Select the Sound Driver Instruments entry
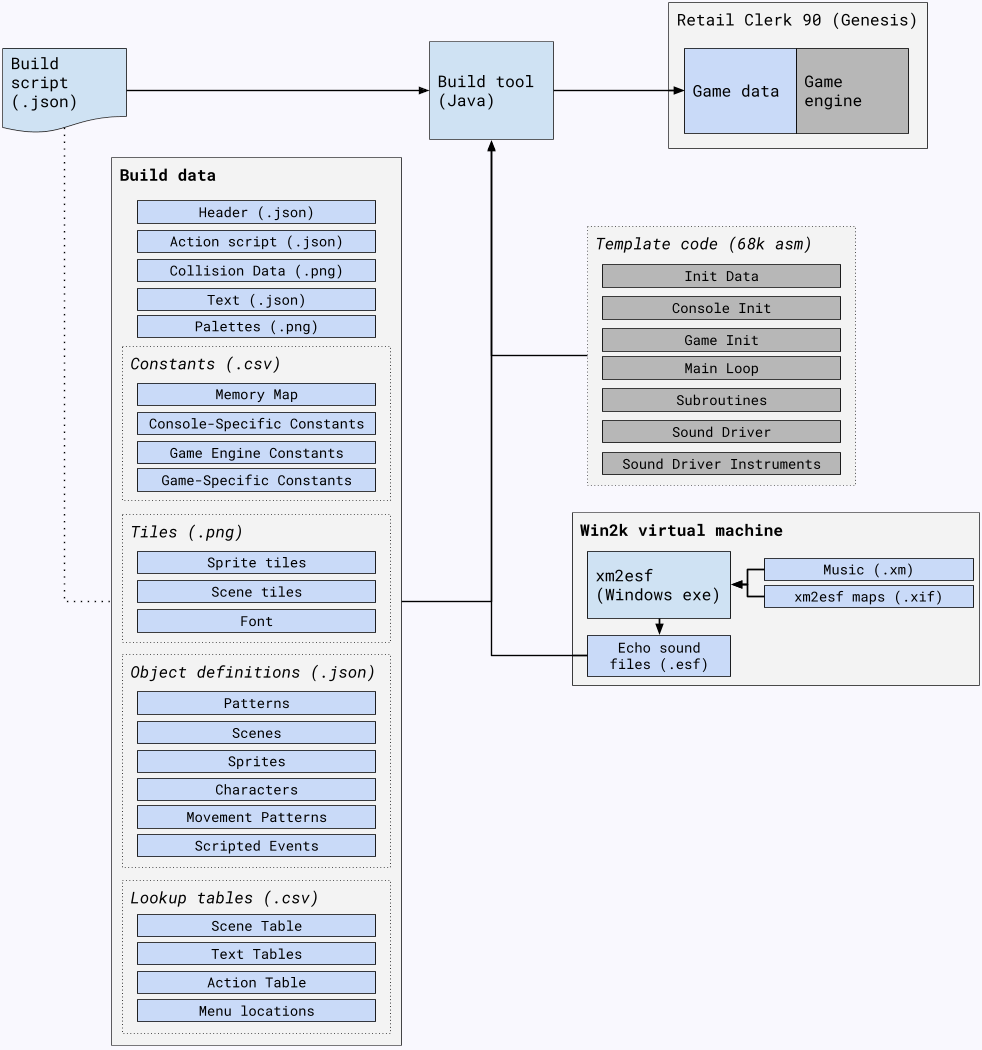Viewport: 982px width, 1050px height. pyautogui.click(x=721, y=463)
